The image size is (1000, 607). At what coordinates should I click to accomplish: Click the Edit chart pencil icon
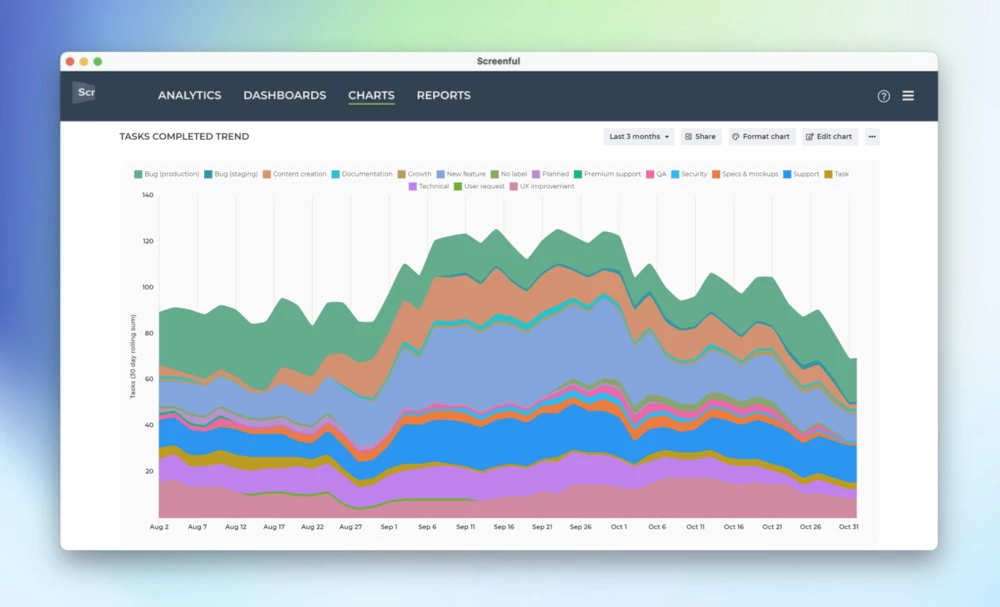coord(810,136)
